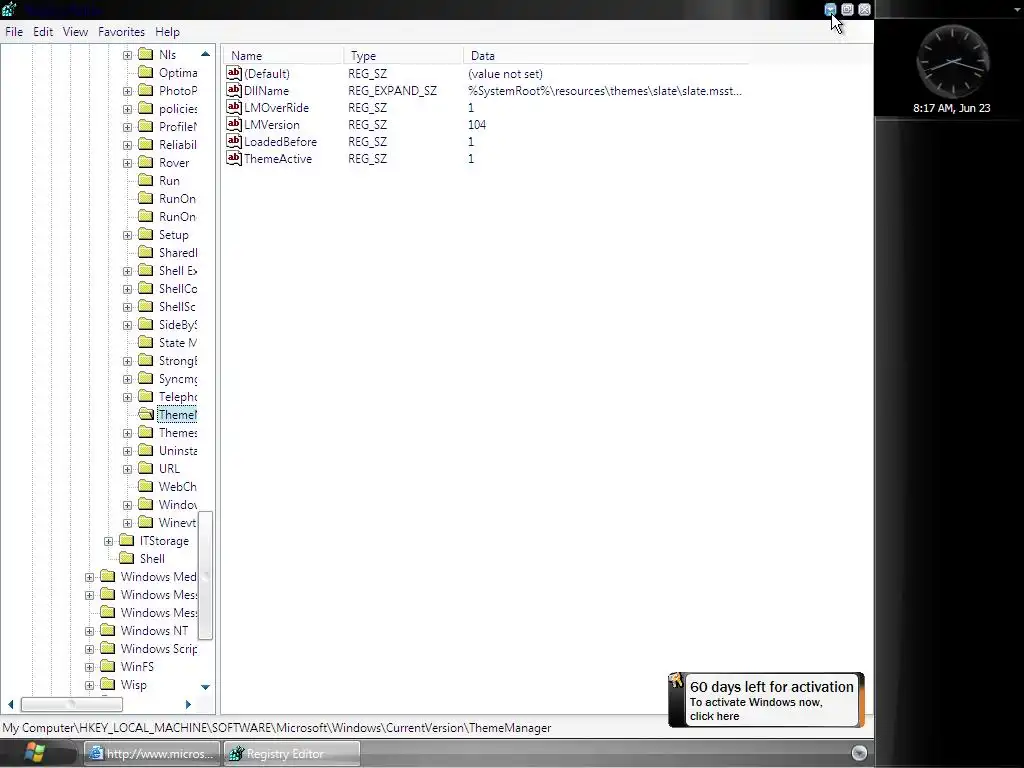The image size is (1024, 768).
Task: Select the LMVersion value string icon
Action: point(234,123)
